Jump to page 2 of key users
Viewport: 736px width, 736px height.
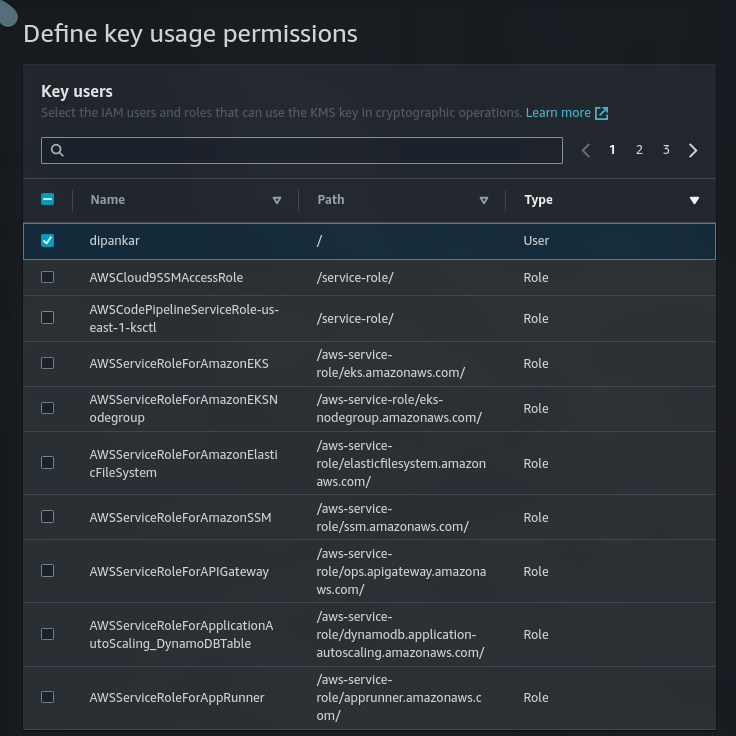click(639, 150)
